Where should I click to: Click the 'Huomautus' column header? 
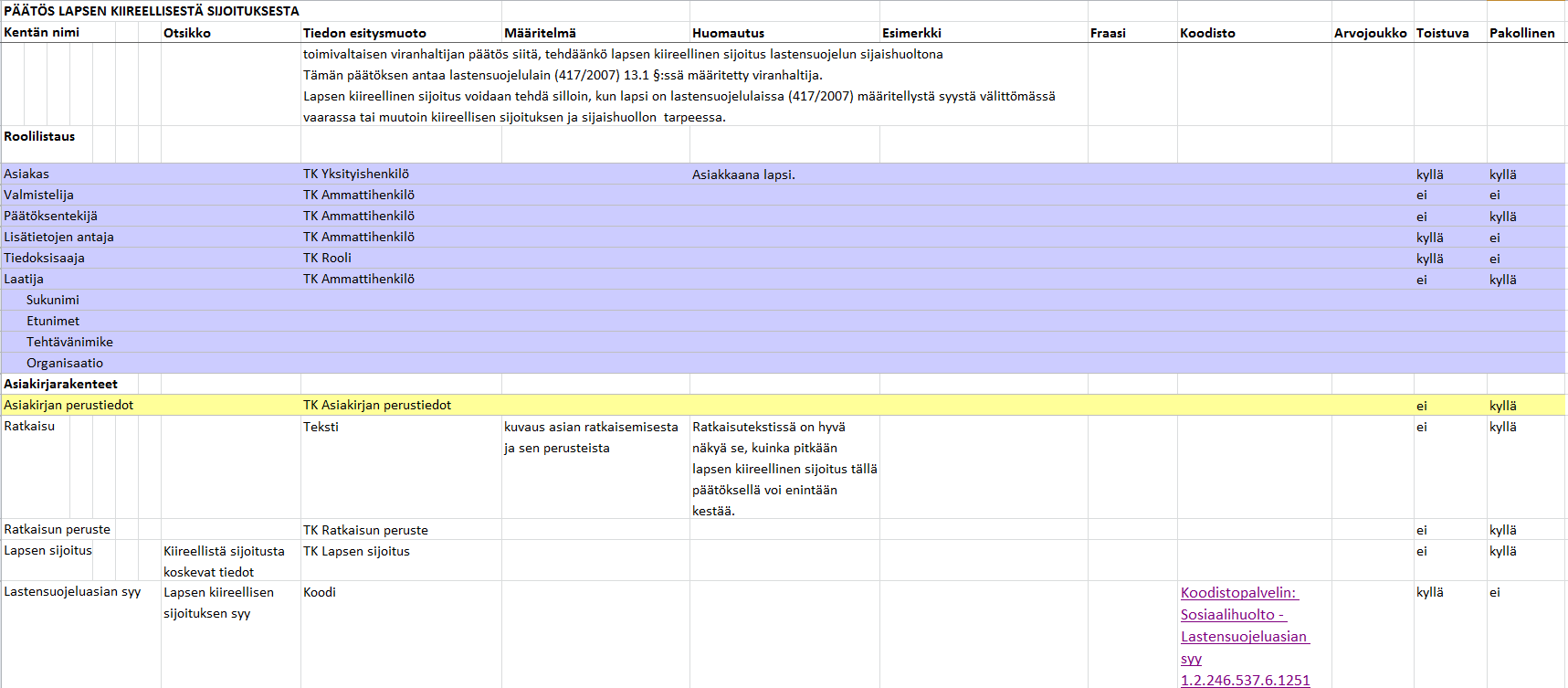[x=728, y=33]
